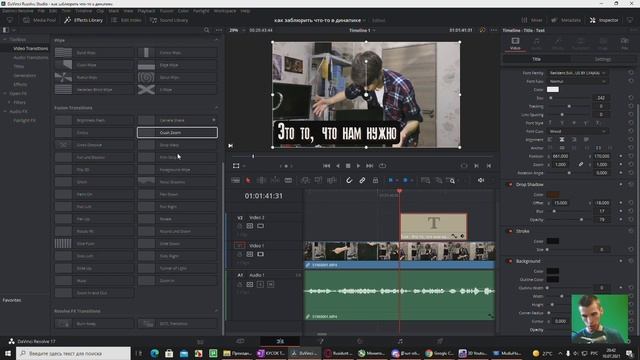
Task: Open the Video tab in Inspector
Action: tap(515, 43)
